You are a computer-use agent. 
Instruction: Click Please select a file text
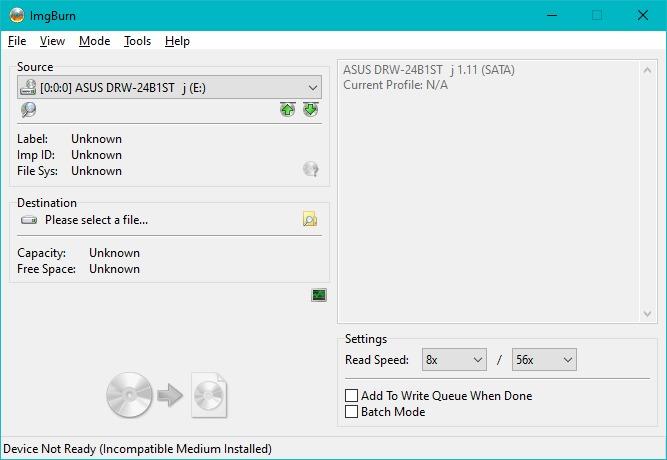97,220
